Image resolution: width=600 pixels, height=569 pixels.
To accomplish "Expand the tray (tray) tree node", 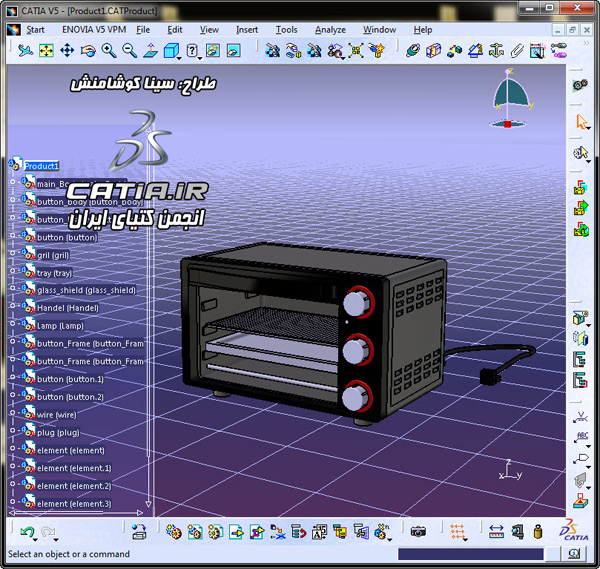I will 13,271.
